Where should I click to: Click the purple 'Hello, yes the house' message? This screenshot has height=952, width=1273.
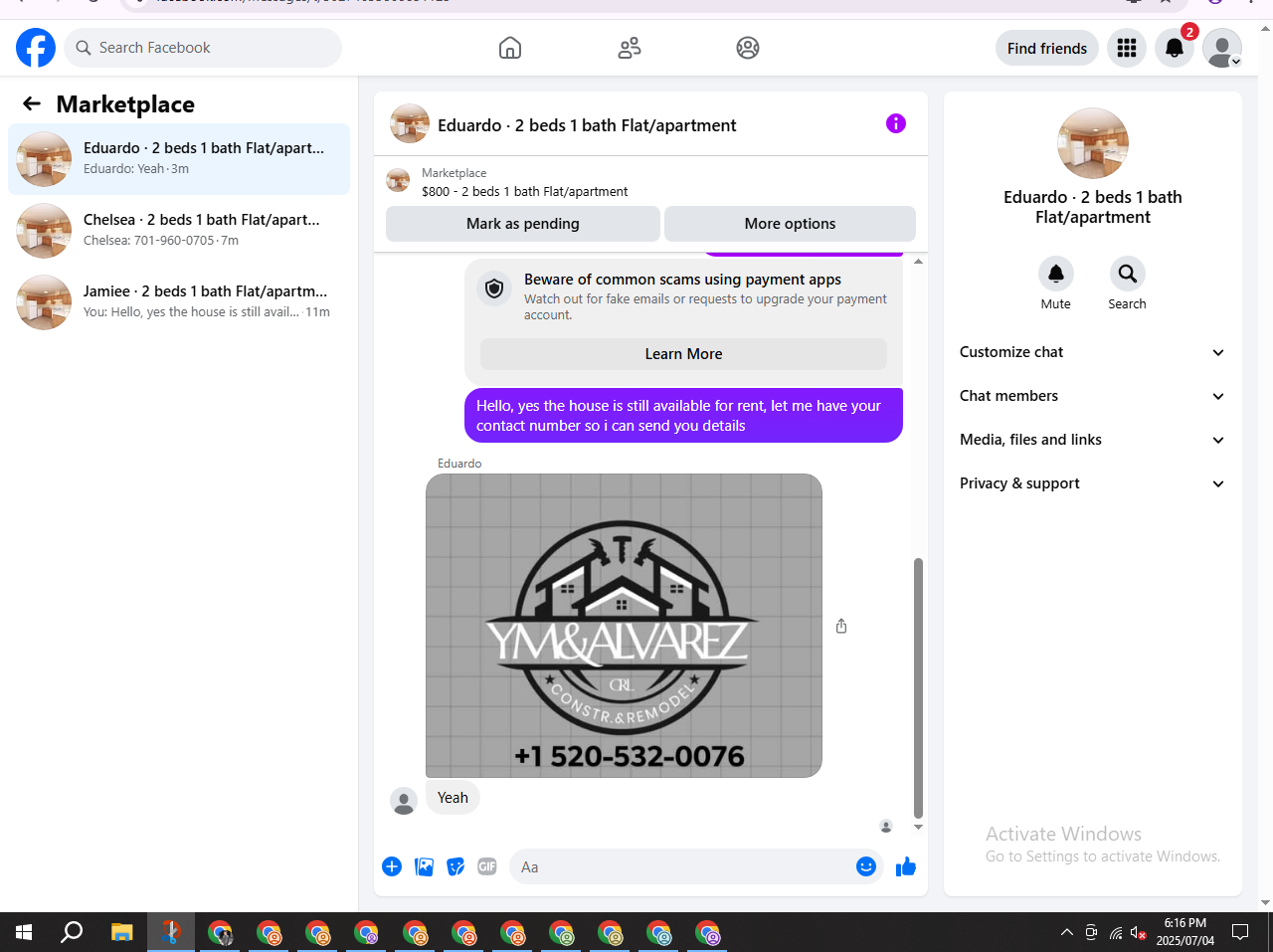[683, 416]
